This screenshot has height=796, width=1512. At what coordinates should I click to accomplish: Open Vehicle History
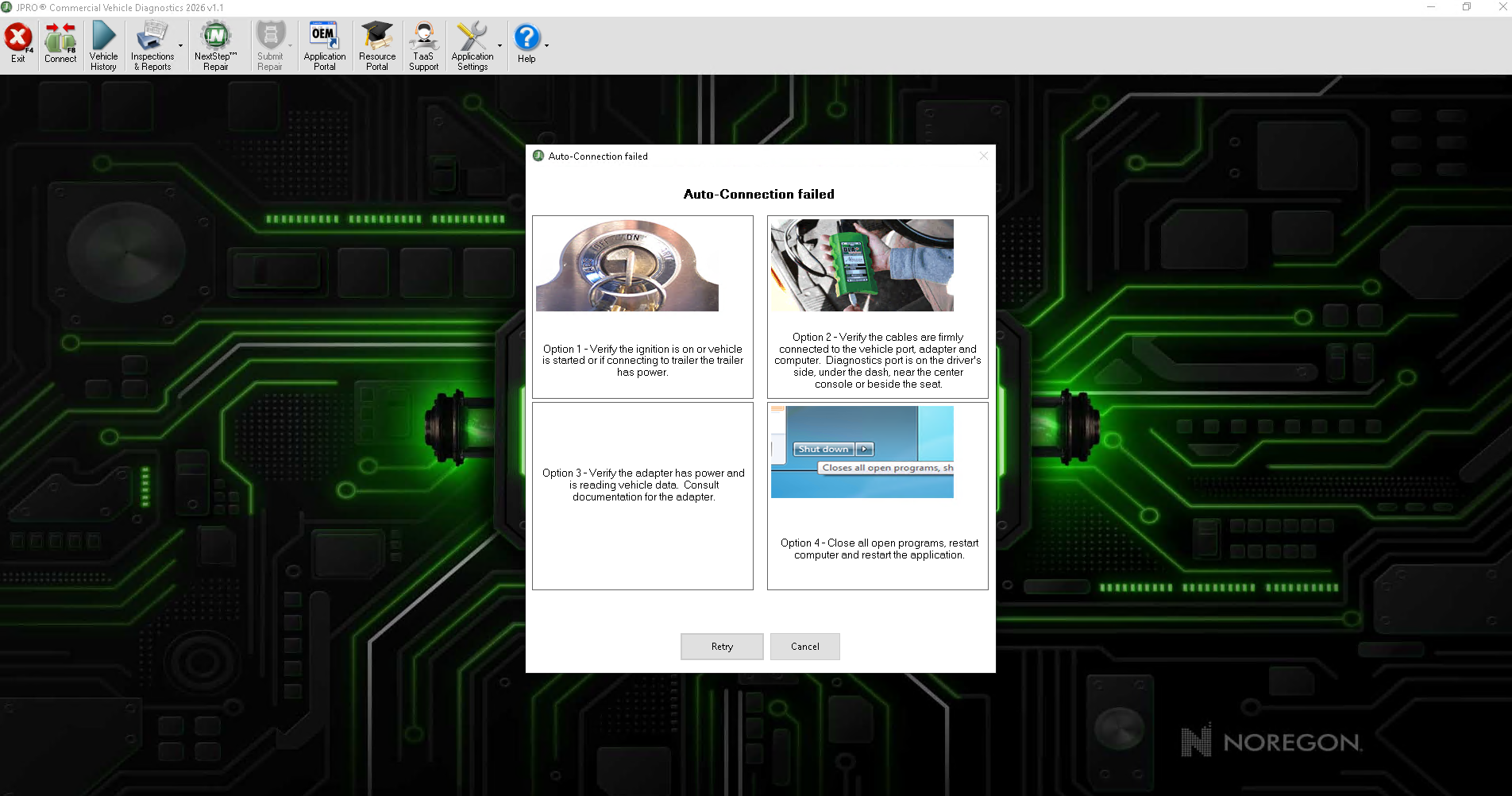(x=103, y=45)
